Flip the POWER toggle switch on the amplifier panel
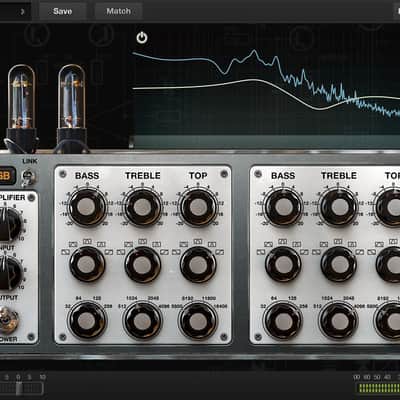400x400 pixels. click(x=7, y=321)
